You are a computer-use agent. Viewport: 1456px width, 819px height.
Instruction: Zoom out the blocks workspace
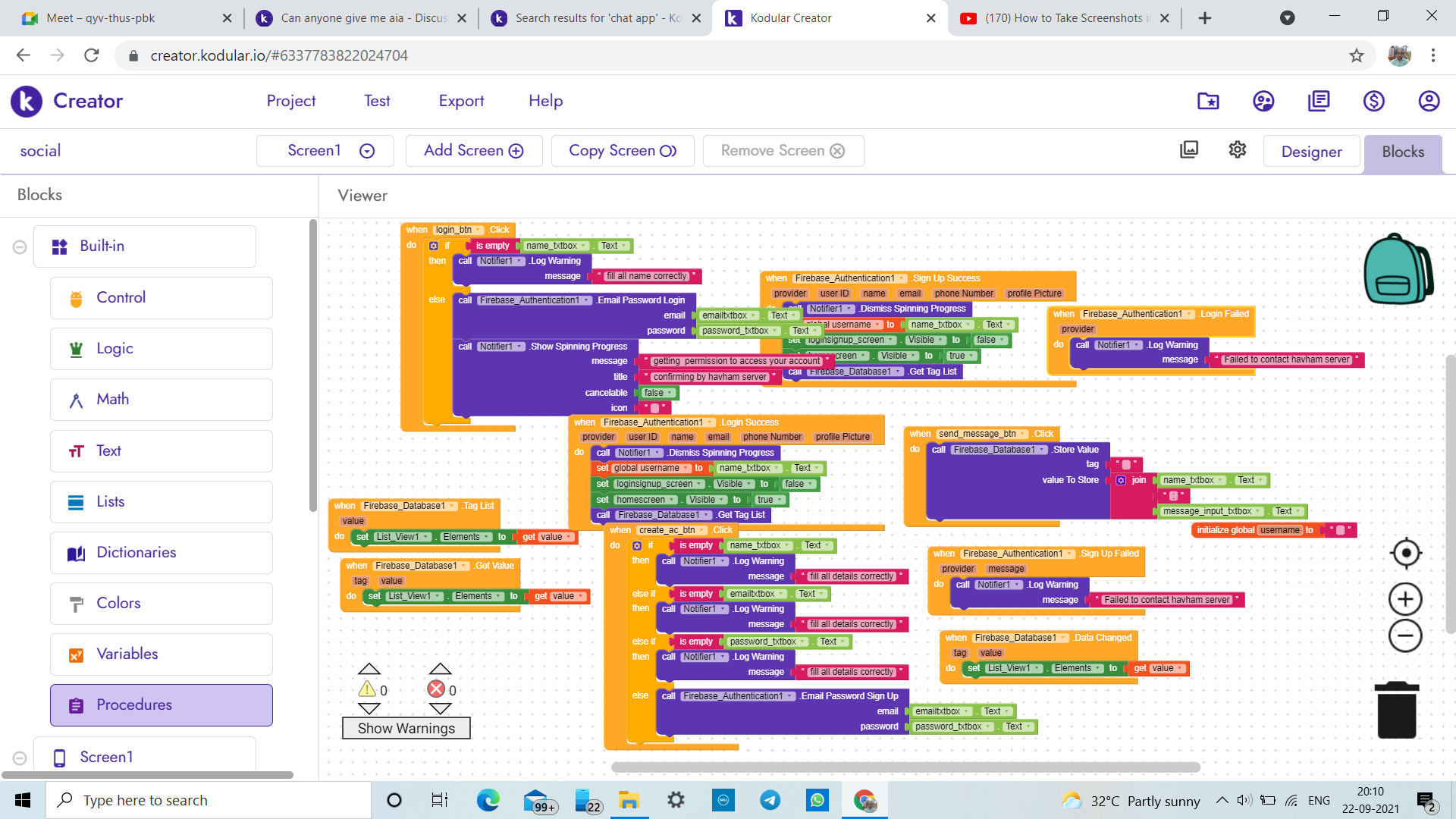click(x=1405, y=635)
